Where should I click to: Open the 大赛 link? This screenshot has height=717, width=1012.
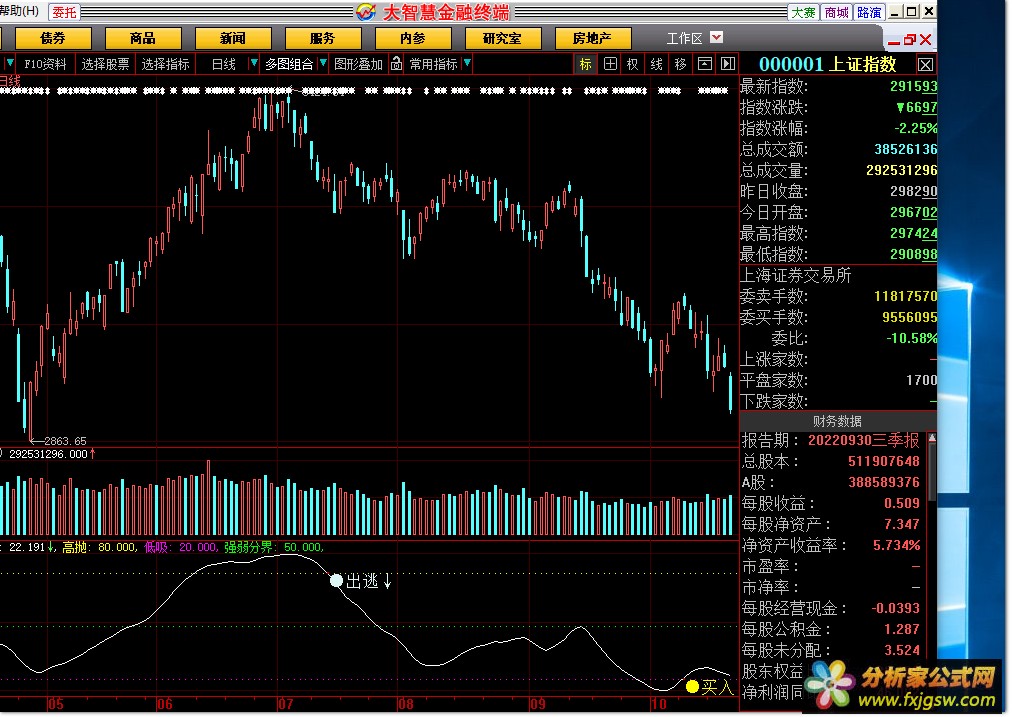click(803, 12)
